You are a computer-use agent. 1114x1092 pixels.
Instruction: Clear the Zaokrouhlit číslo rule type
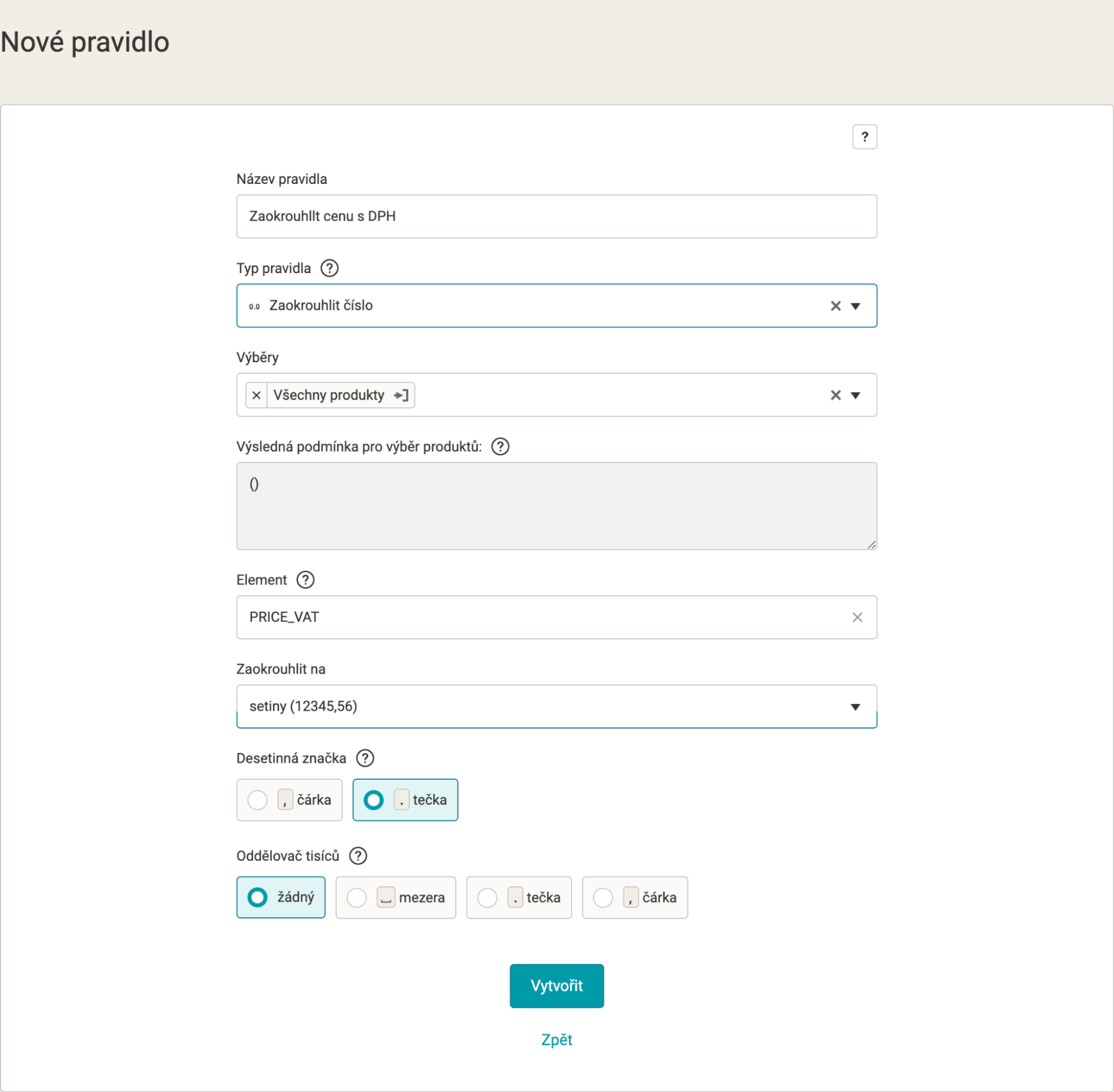point(835,305)
